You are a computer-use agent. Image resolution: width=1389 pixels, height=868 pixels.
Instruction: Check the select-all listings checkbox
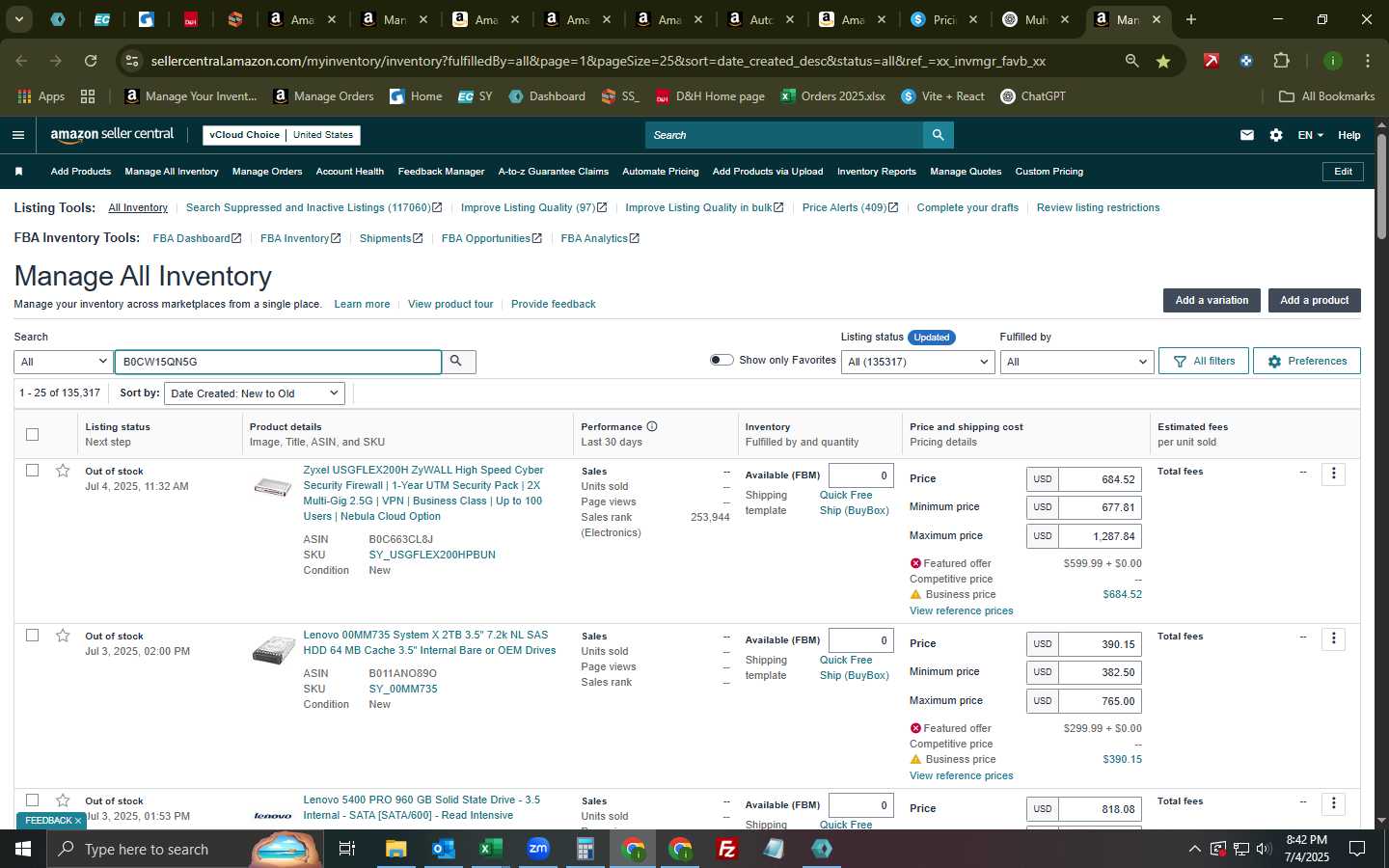click(x=32, y=434)
